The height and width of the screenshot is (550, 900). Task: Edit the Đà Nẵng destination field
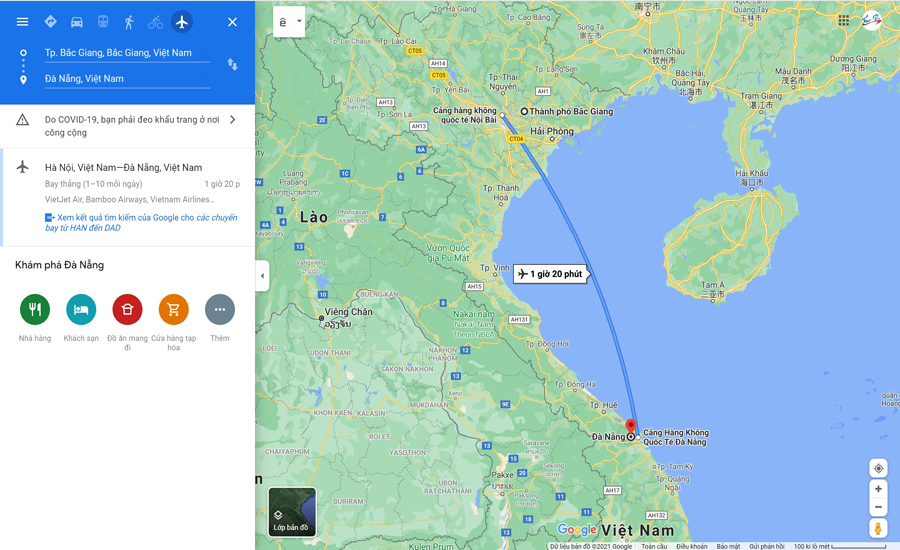pos(127,79)
